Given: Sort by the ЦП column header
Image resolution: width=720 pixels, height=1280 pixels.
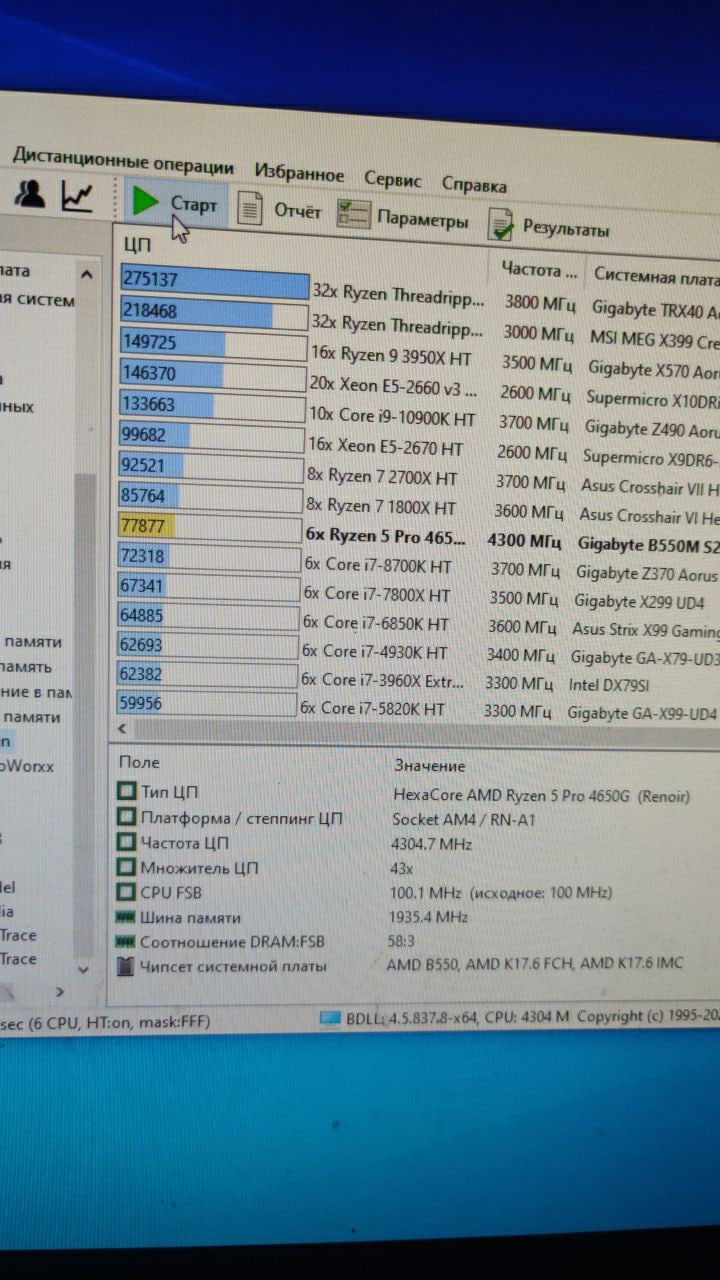Looking at the screenshot, I should point(138,244).
